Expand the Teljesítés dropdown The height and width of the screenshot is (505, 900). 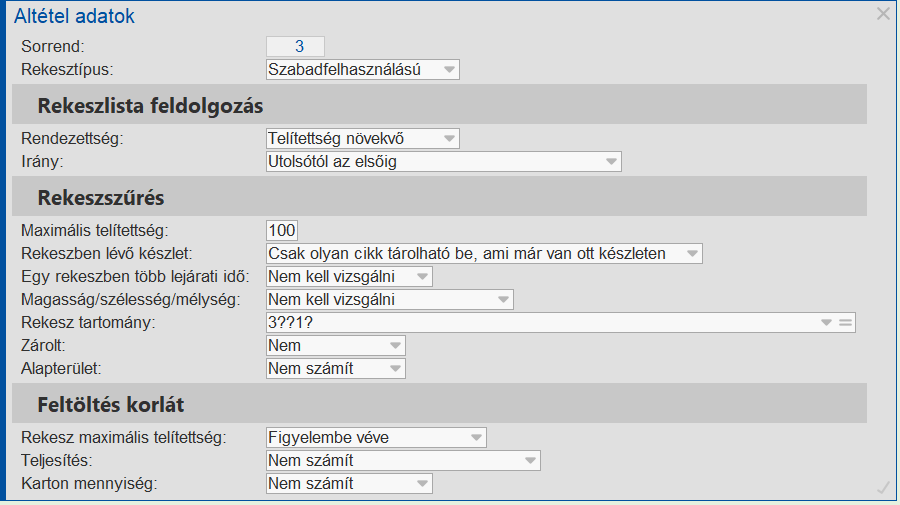[x=530, y=461]
